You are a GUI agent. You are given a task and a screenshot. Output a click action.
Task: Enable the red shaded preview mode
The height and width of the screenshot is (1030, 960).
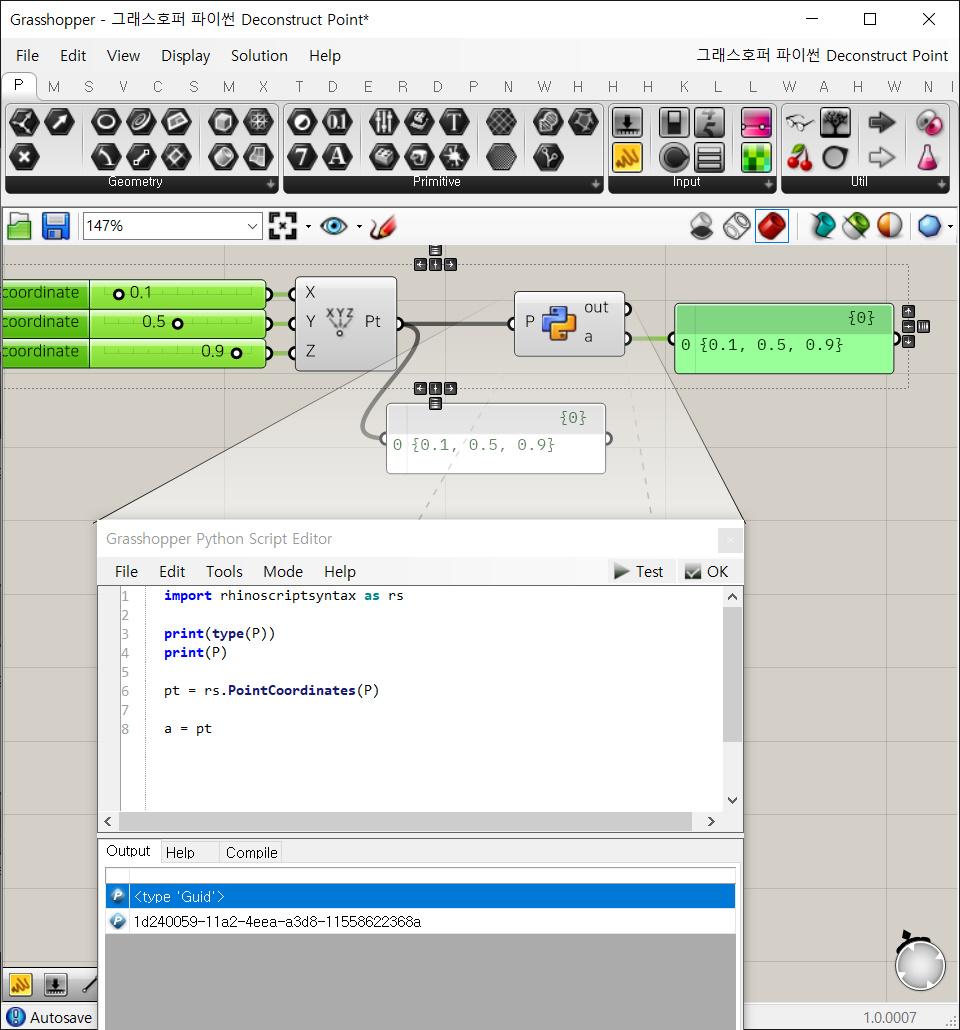[772, 226]
